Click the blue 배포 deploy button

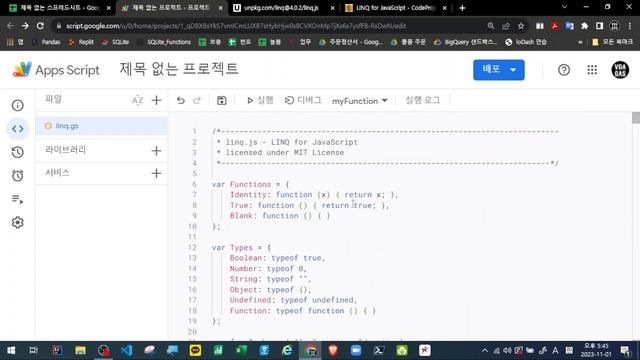tap(499, 70)
